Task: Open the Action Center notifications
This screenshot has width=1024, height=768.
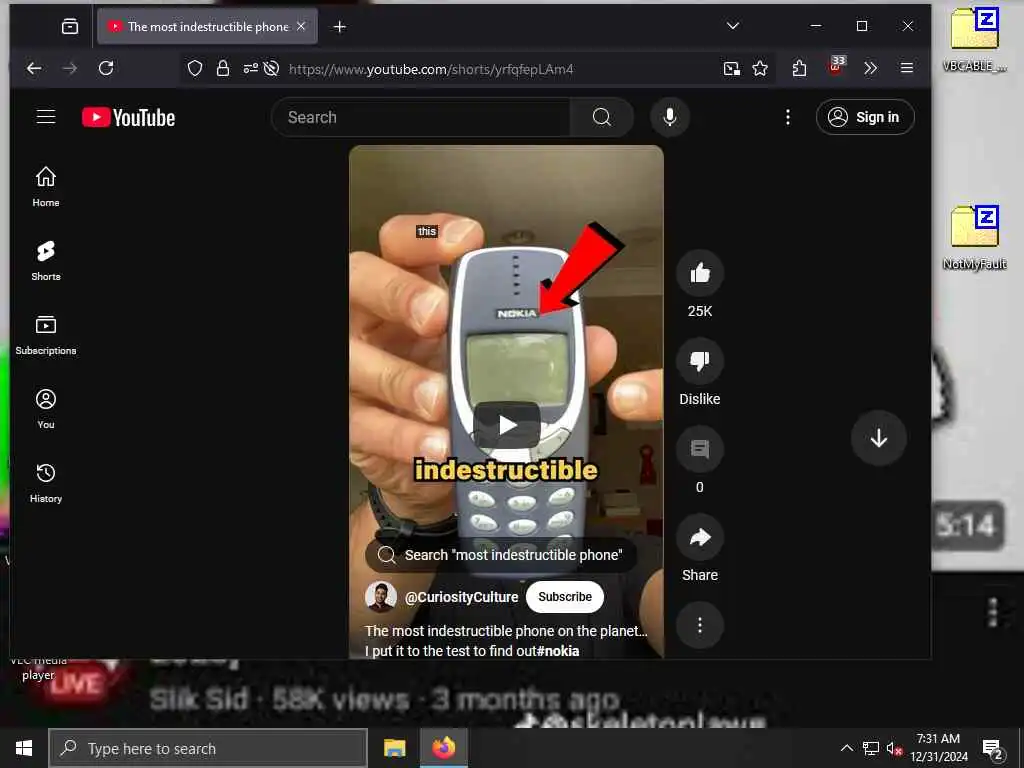Action: click(x=993, y=748)
